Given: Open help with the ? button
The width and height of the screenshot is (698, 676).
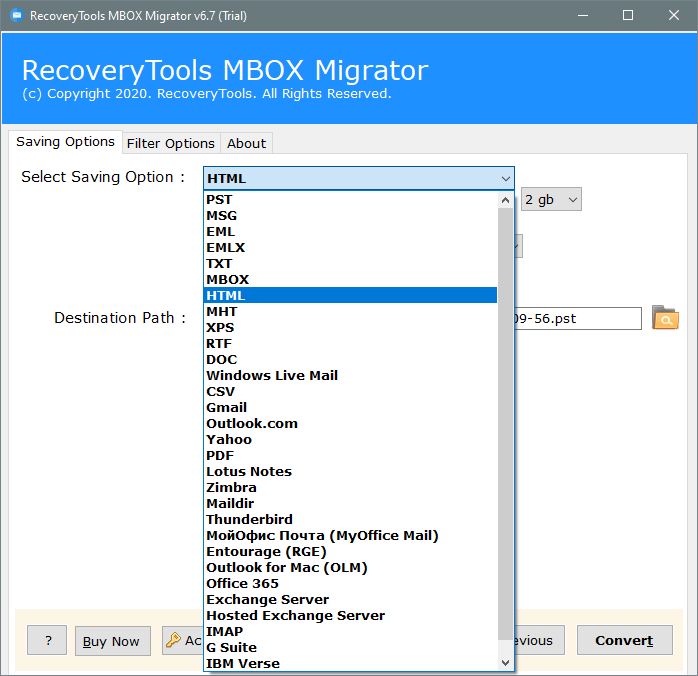Looking at the screenshot, I should coord(47,640).
